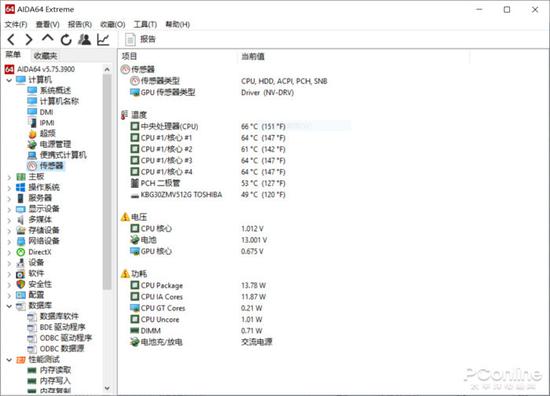Expand the 多媒体 node
550x396 pixels.
pos(9,220)
